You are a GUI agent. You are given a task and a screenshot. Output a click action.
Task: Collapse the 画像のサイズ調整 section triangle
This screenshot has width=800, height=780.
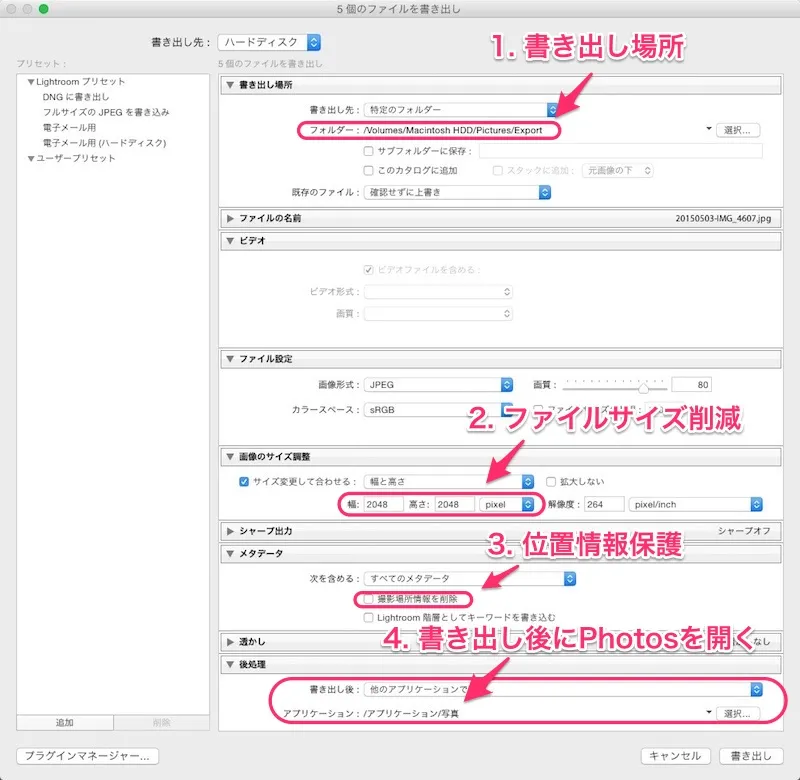(230, 457)
